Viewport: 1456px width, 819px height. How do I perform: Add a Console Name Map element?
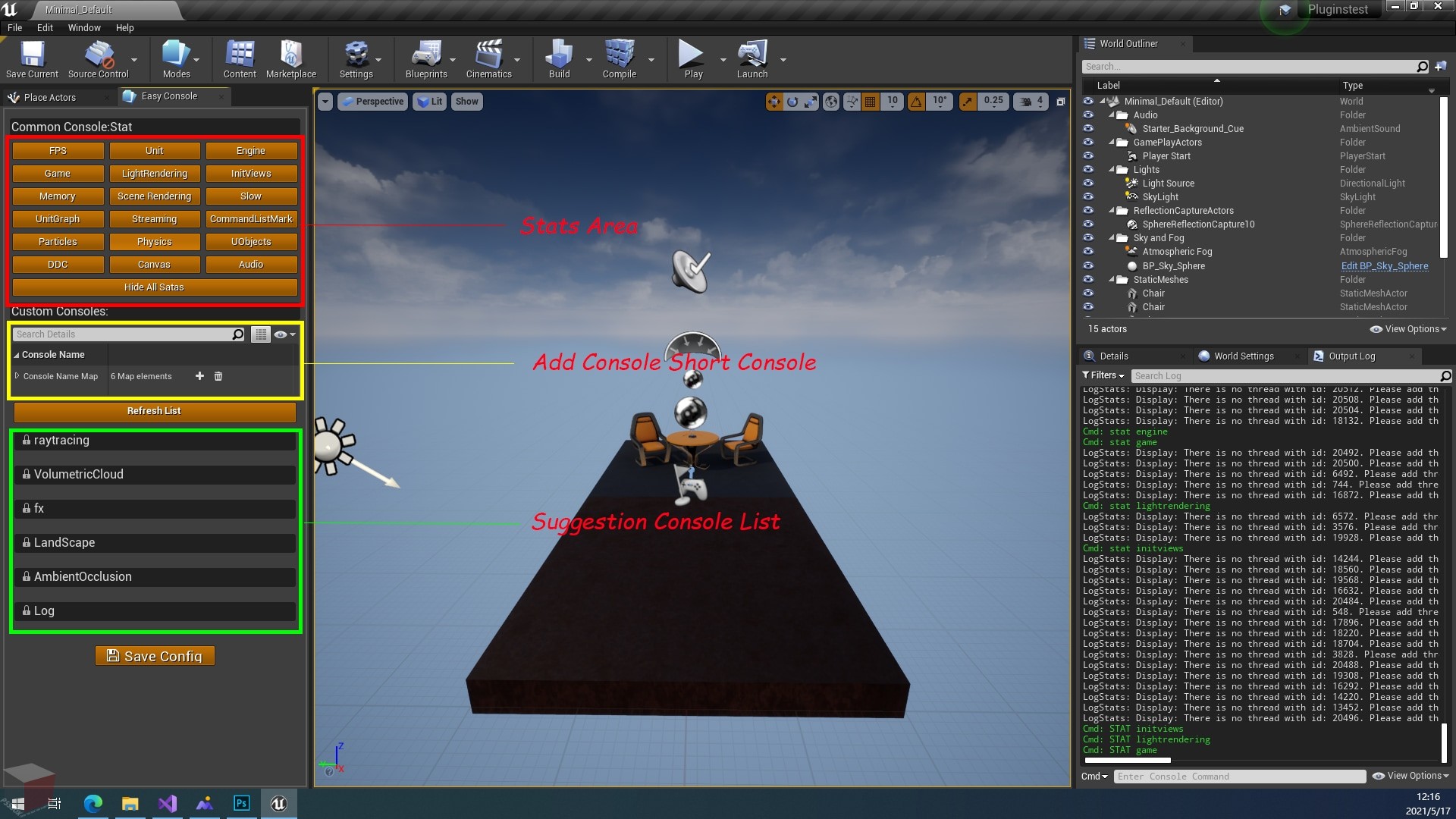point(199,376)
